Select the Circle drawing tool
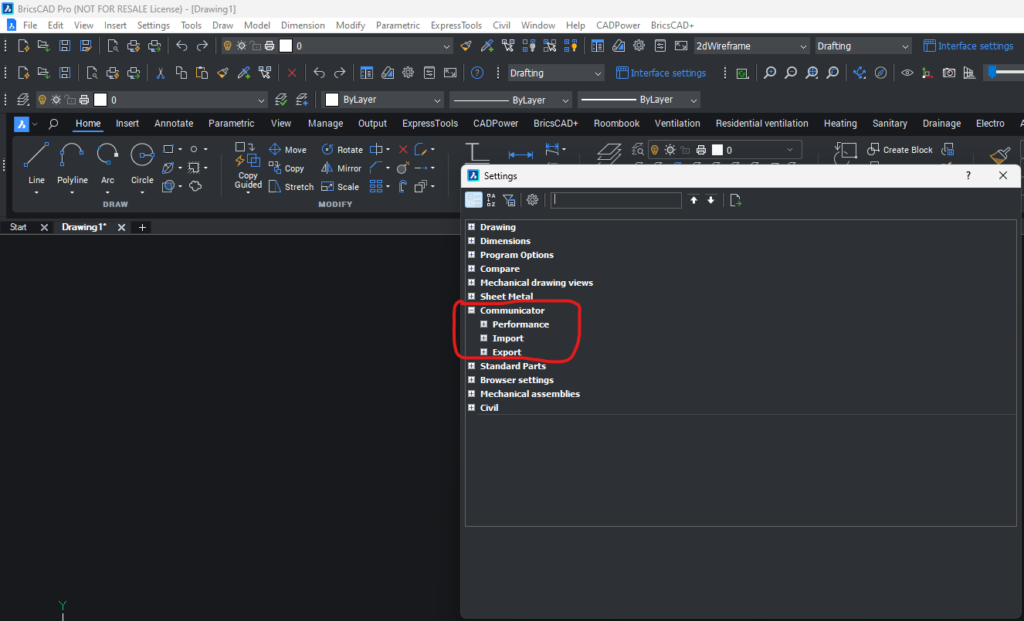Image resolution: width=1024 pixels, height=621 pixels. click(x=142, y=165)
